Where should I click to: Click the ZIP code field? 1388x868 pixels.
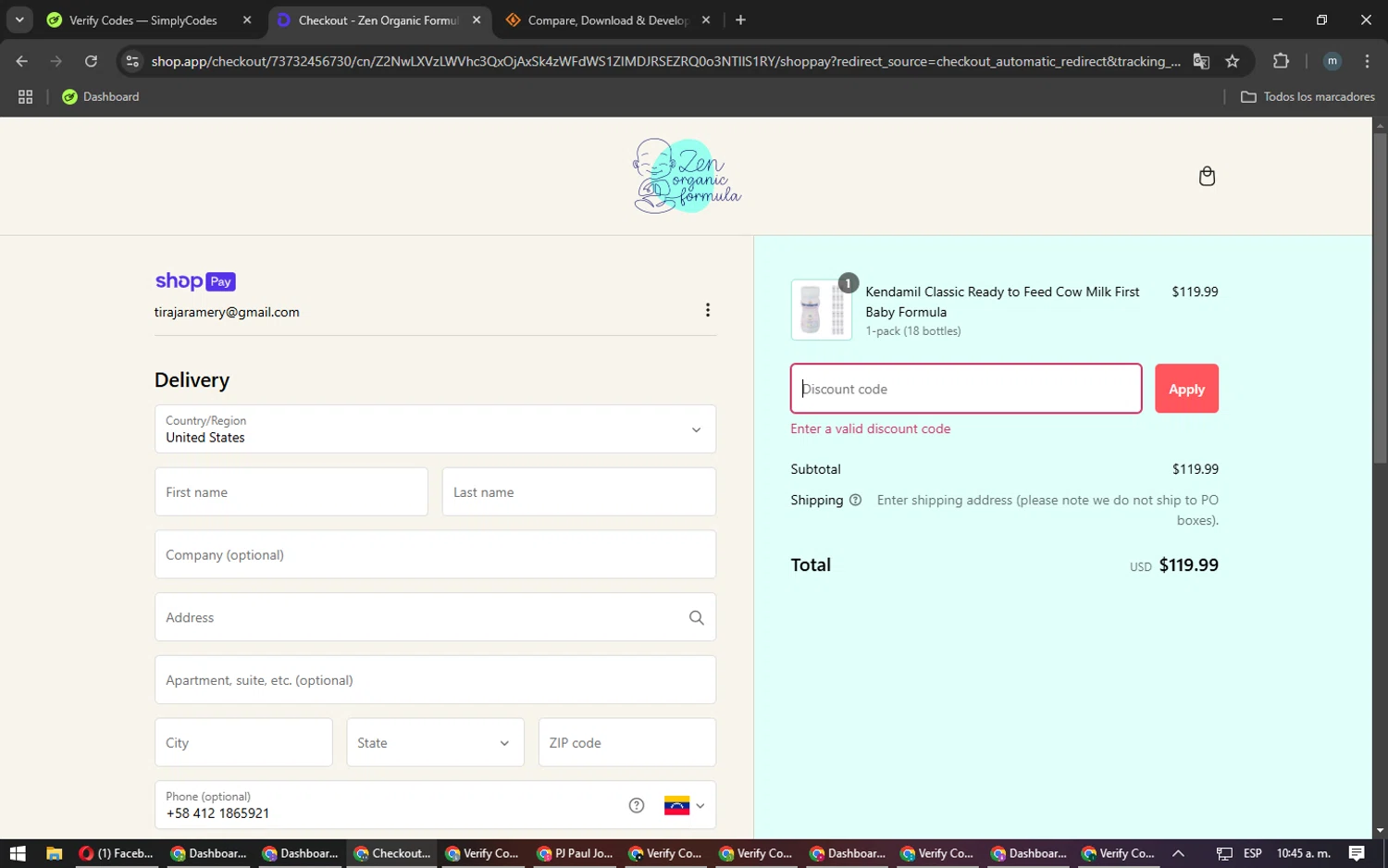pos(627,742)
